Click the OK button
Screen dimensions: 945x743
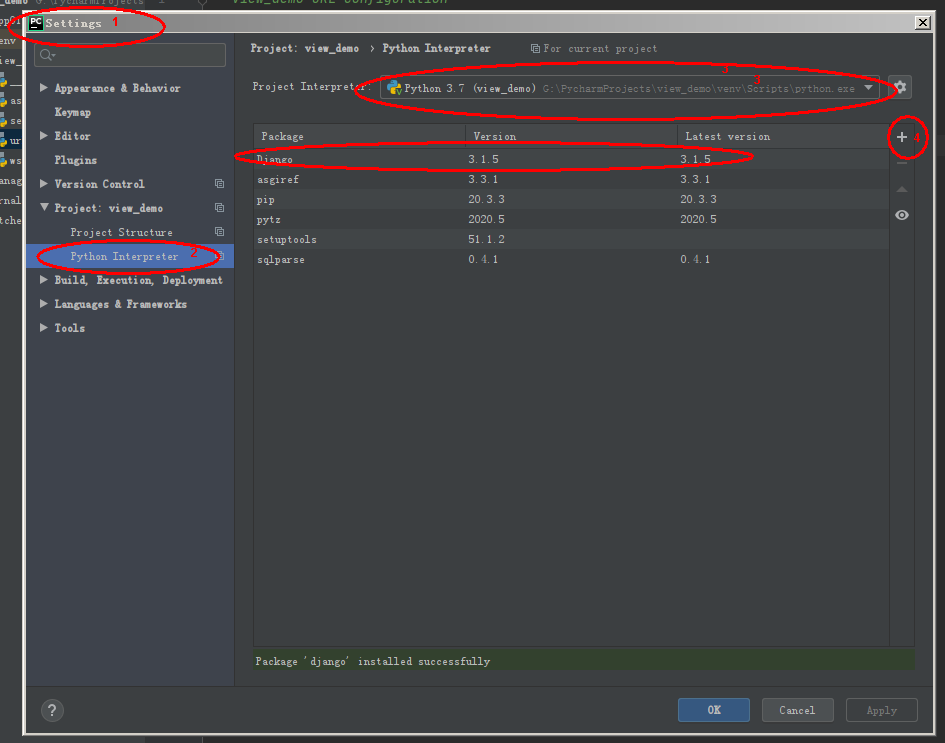point(714,710)
